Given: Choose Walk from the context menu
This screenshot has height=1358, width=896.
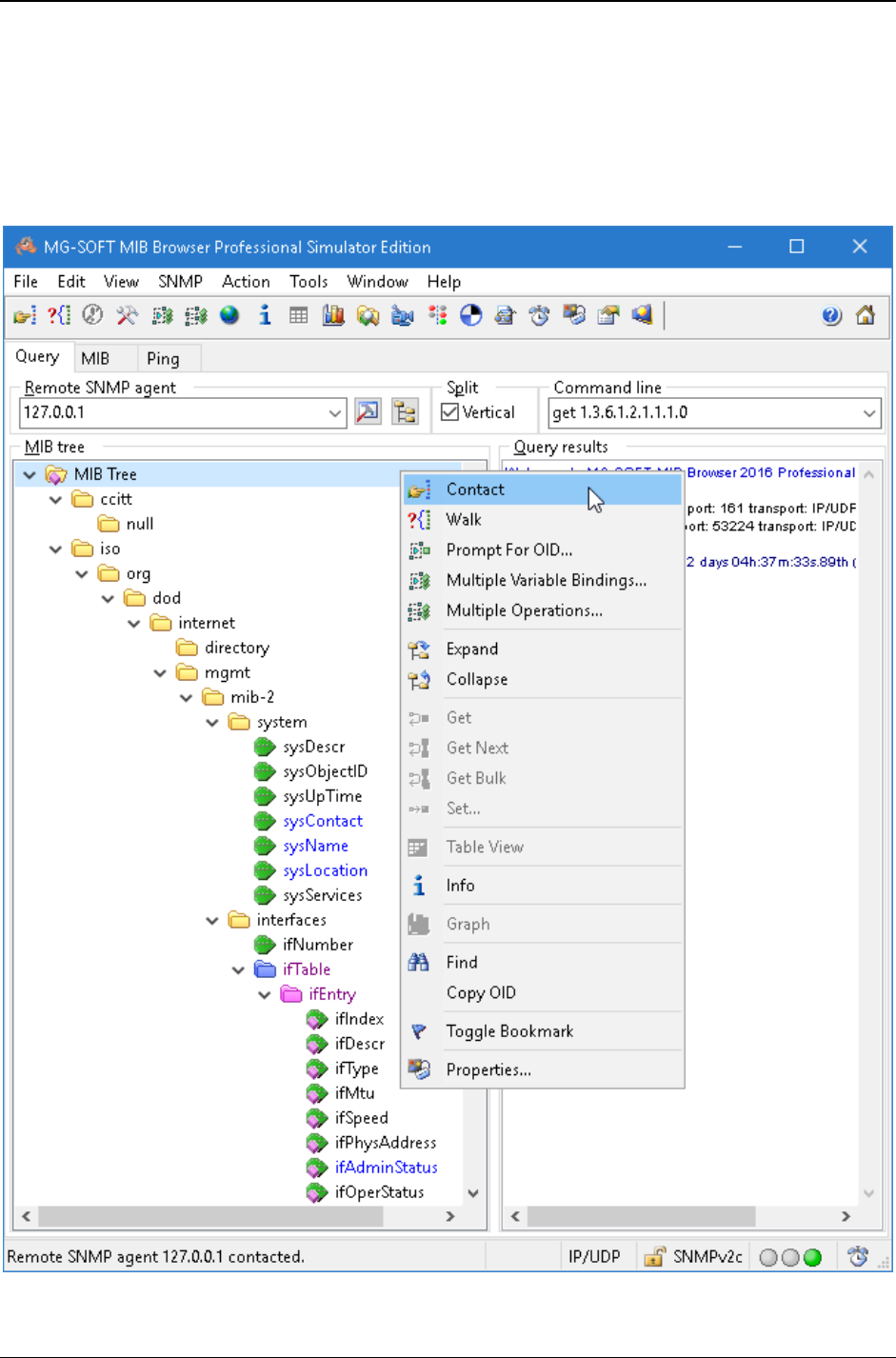Looking at the screenshot, I should pos(542,520).
